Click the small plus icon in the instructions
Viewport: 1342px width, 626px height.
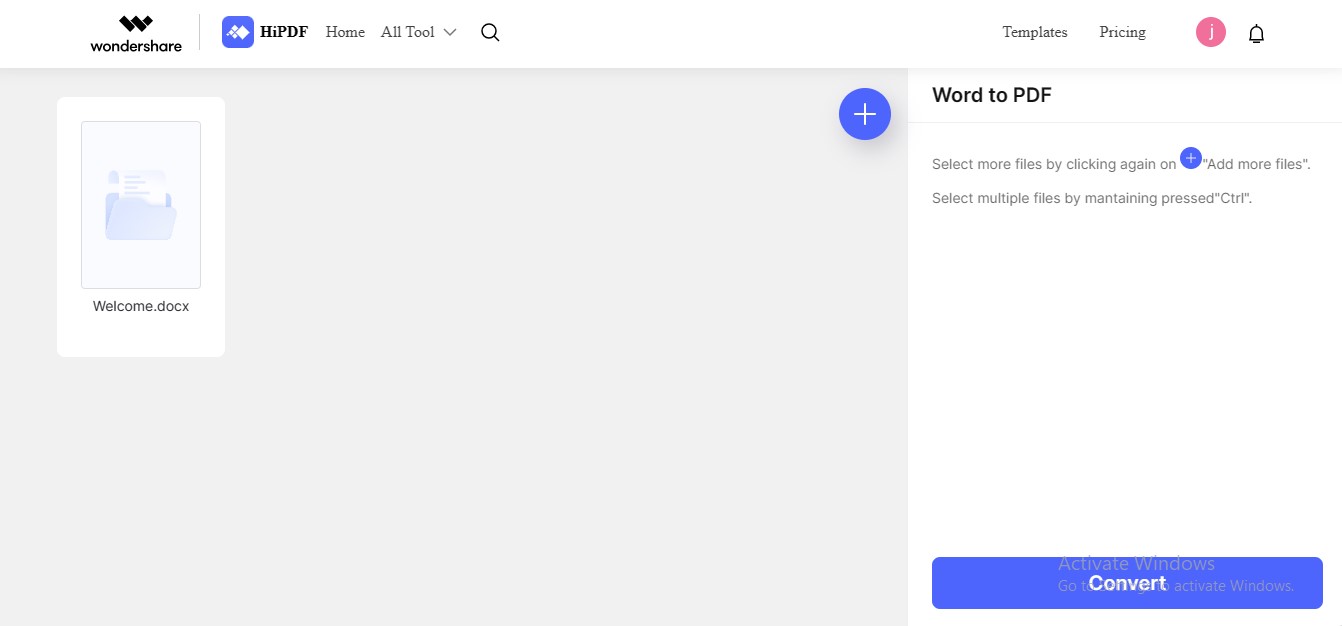pyautogui.click(x=1191, y=158)
